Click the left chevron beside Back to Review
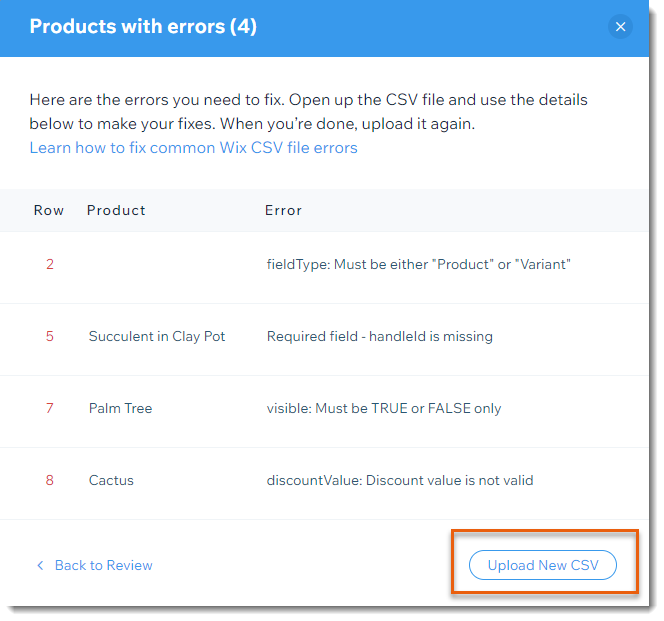 40,565
